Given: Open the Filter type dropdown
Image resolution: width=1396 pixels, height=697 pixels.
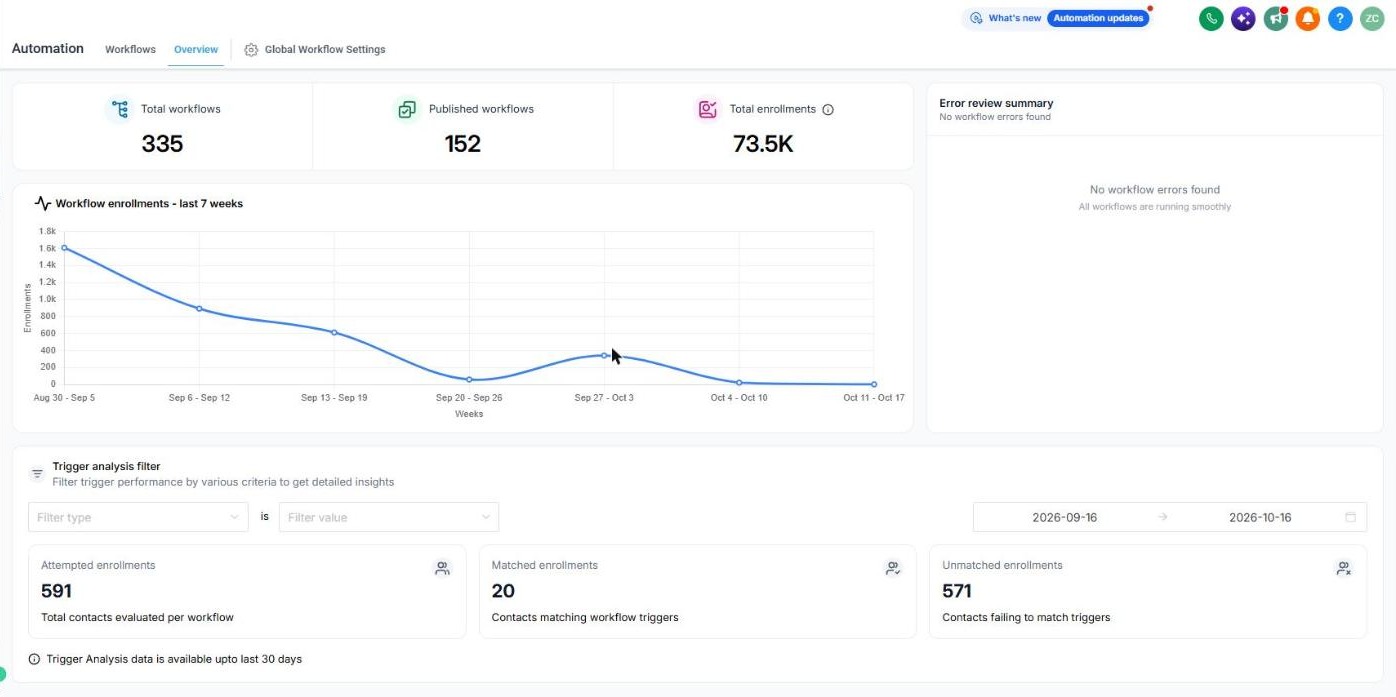Looking at the screenshot, I should (138, 517).
